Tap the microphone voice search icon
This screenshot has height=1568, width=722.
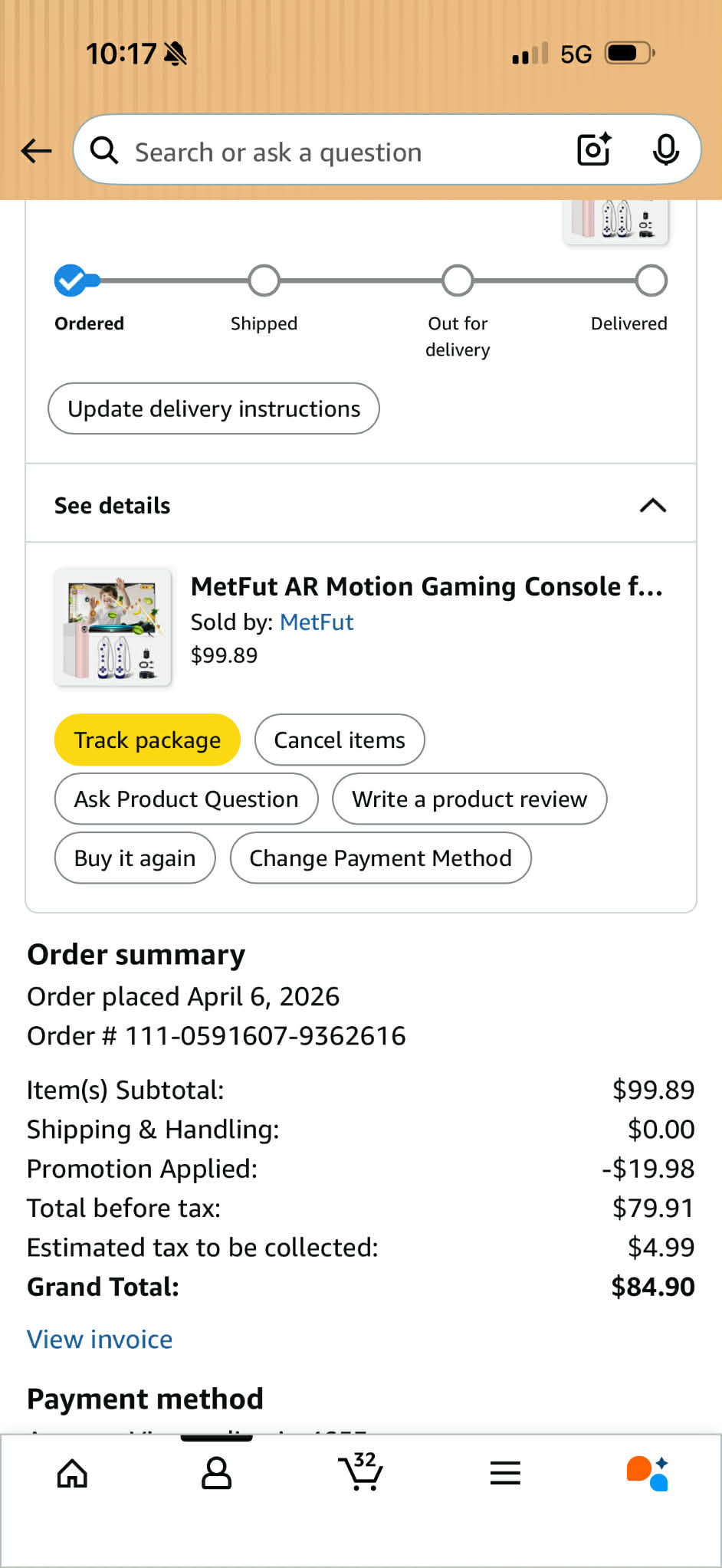[665, 149]
